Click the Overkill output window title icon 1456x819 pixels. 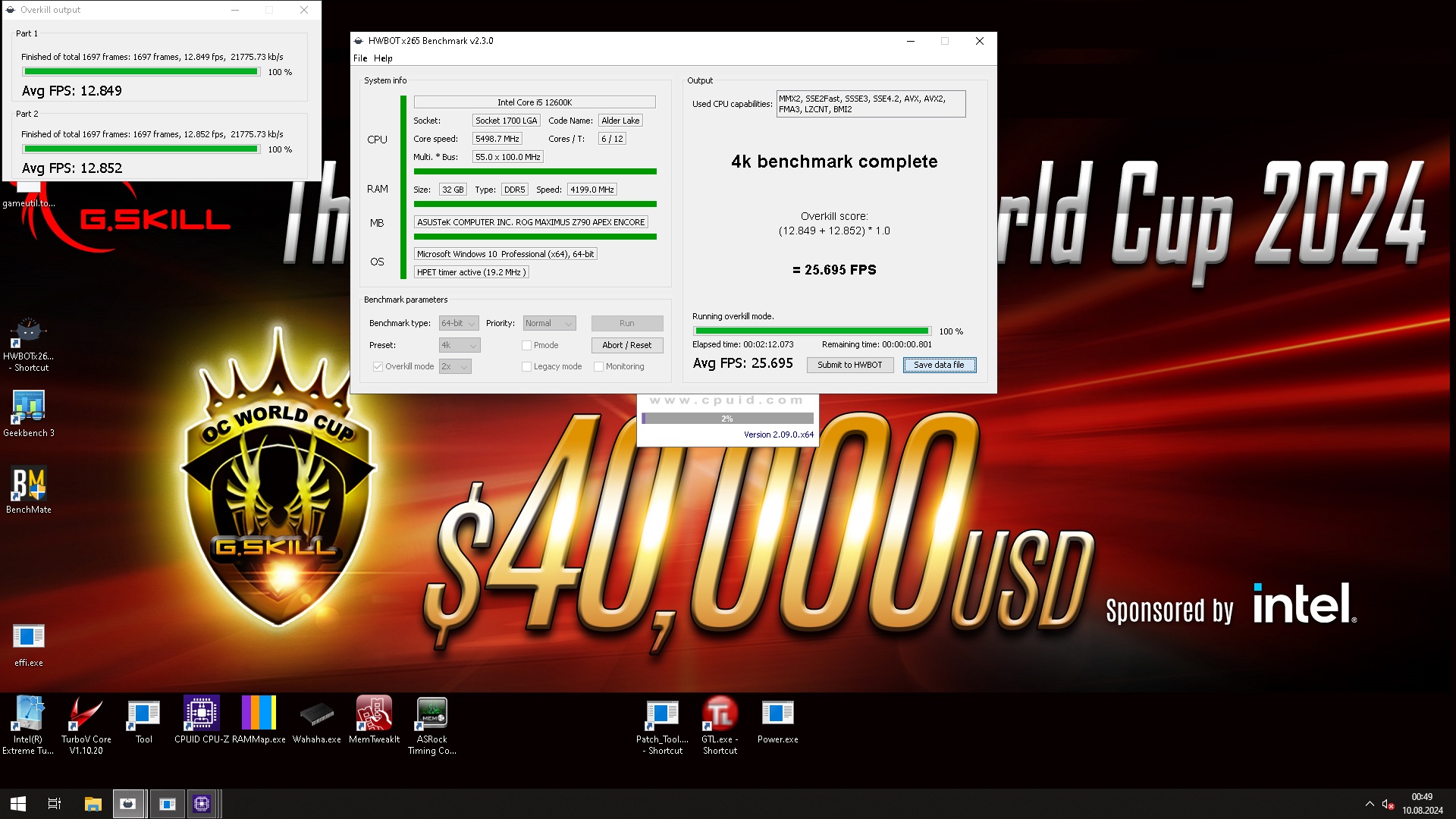(x=11, y=10)
